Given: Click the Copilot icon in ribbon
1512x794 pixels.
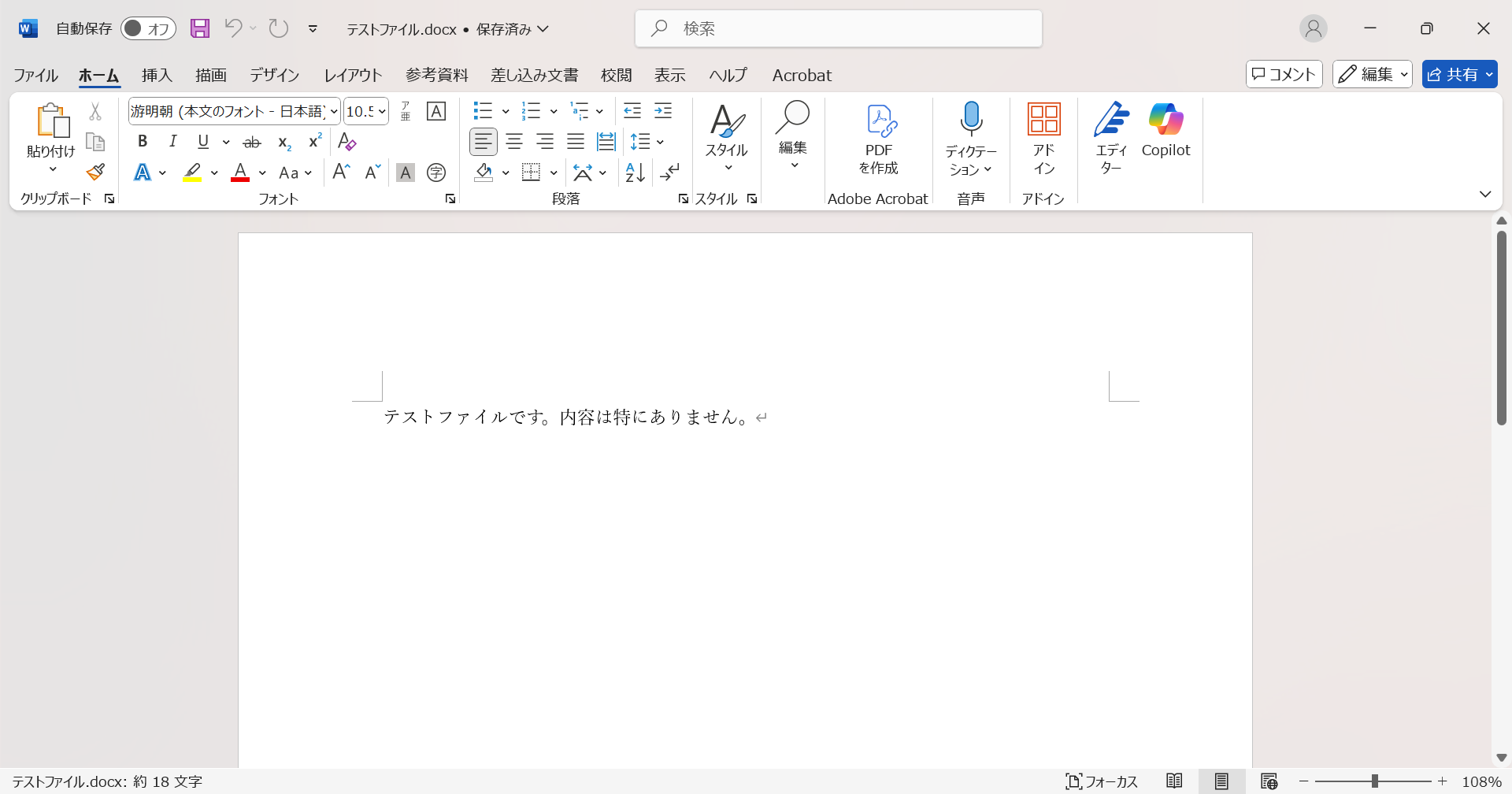Looking at the screenshot, I should coord(1165,130).
